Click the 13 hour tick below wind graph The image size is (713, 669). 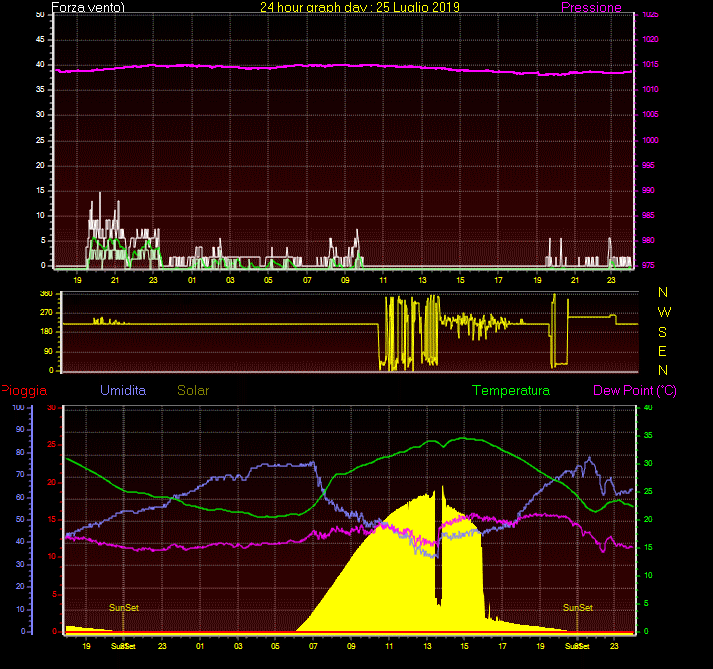[x=421, y=280]
